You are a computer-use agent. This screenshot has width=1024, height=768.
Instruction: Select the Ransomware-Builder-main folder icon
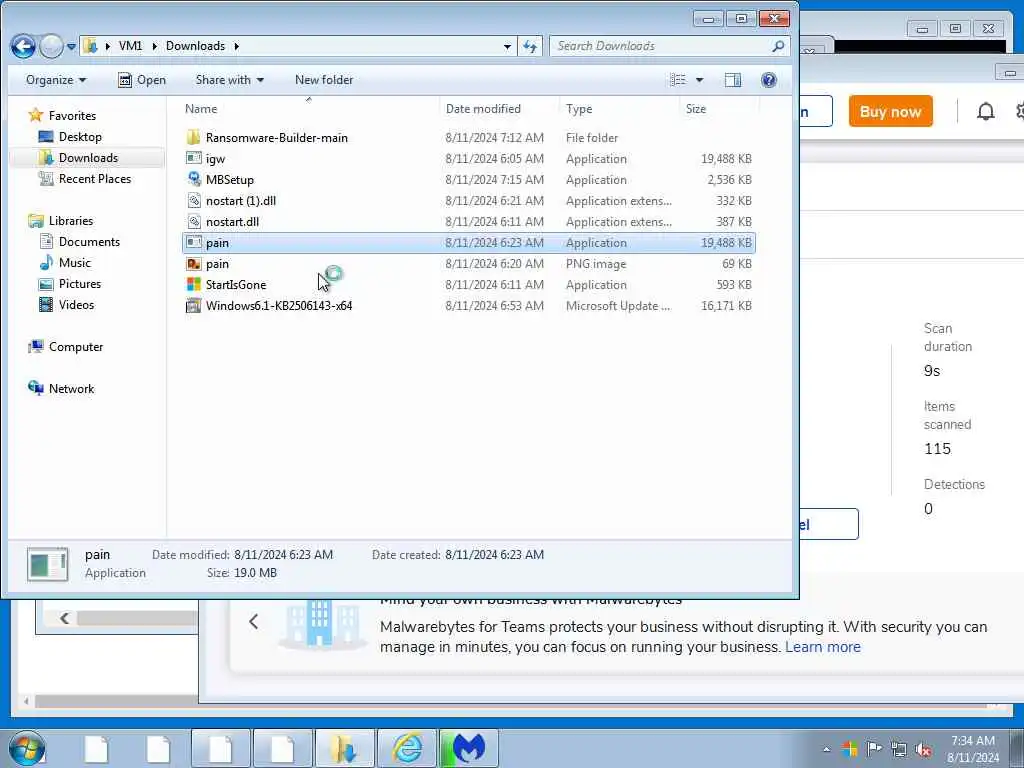pyautogui.click(x=193, y=137)
